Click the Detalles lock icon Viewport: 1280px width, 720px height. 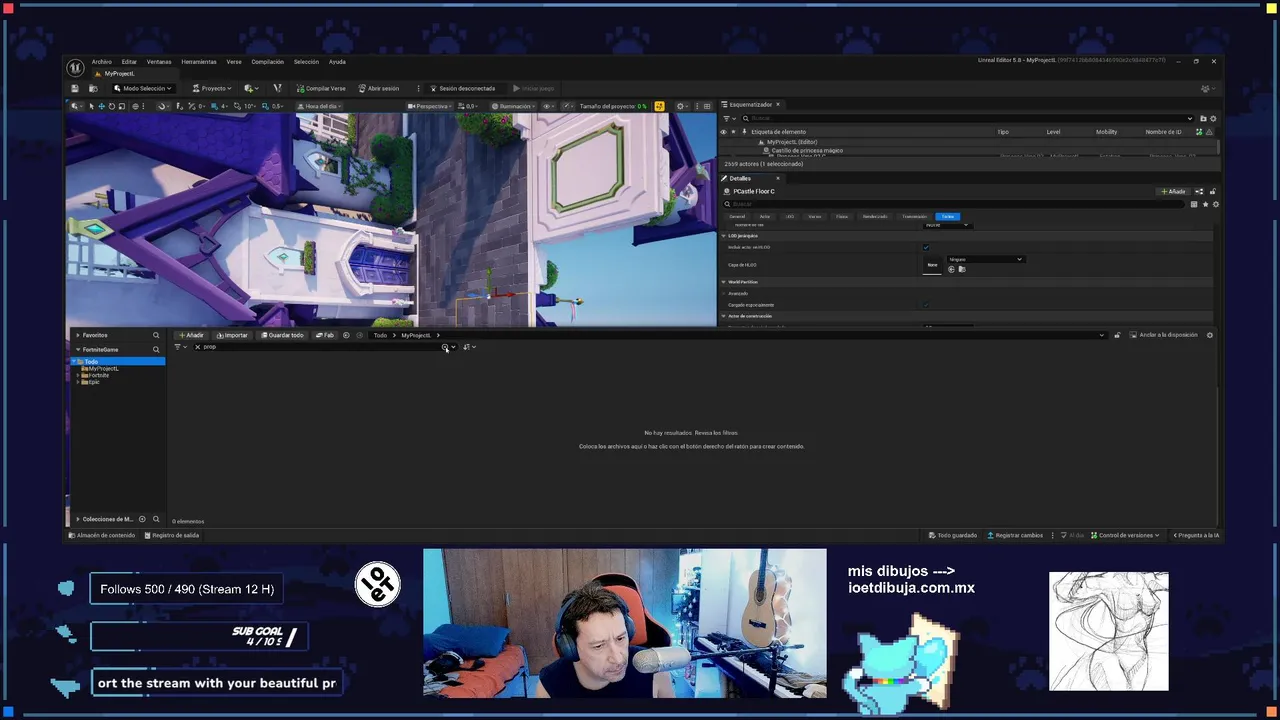coord(1213,191)
